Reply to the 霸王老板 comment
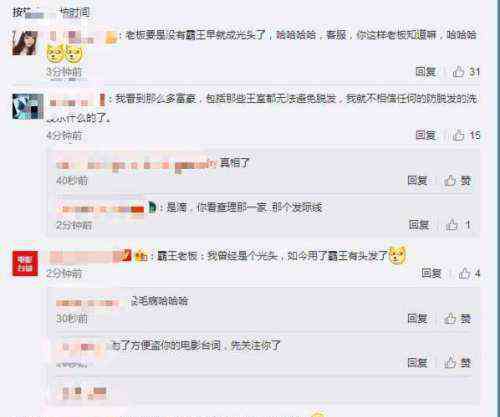Screen dimensions: 500x417 (431, 273)
